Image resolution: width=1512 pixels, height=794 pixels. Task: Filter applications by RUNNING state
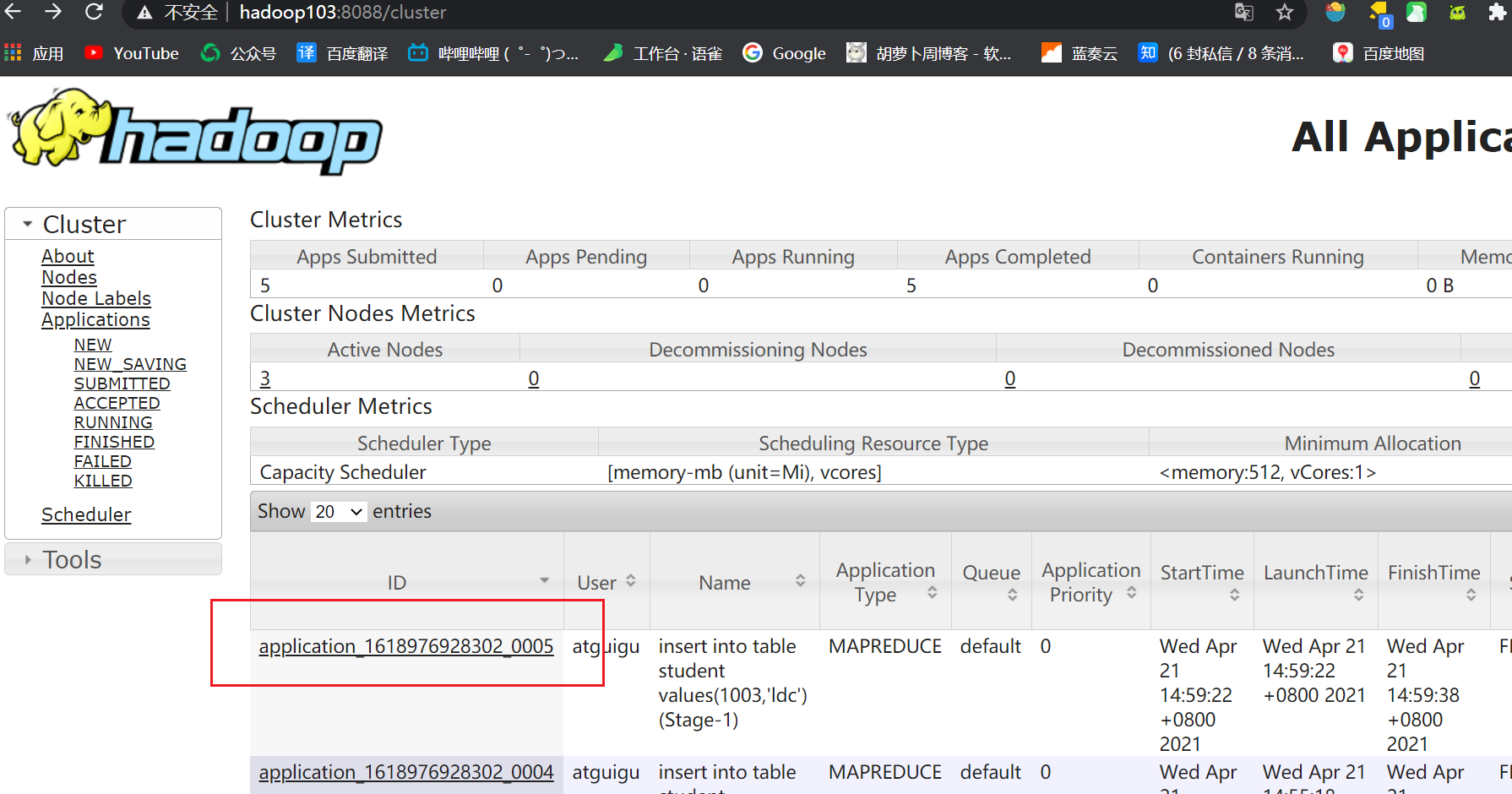[113, 422]
